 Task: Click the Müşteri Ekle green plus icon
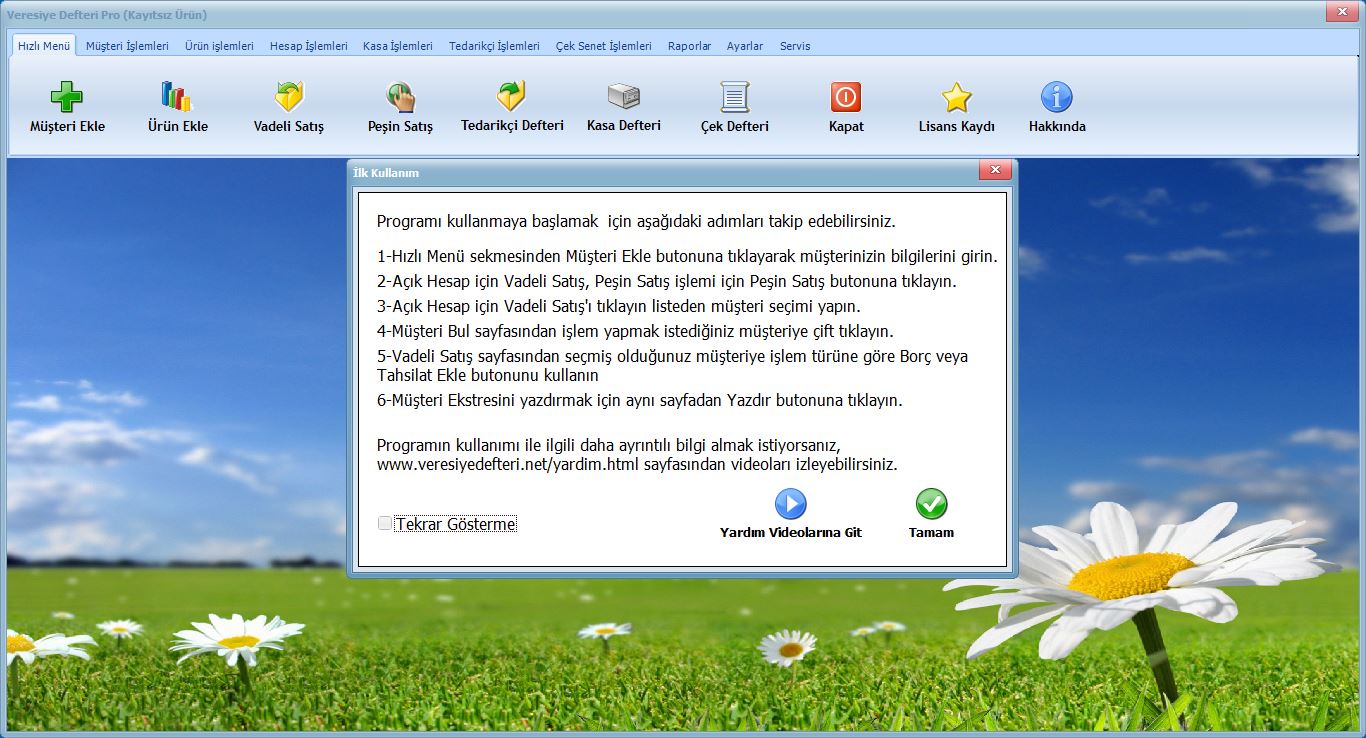67,97
